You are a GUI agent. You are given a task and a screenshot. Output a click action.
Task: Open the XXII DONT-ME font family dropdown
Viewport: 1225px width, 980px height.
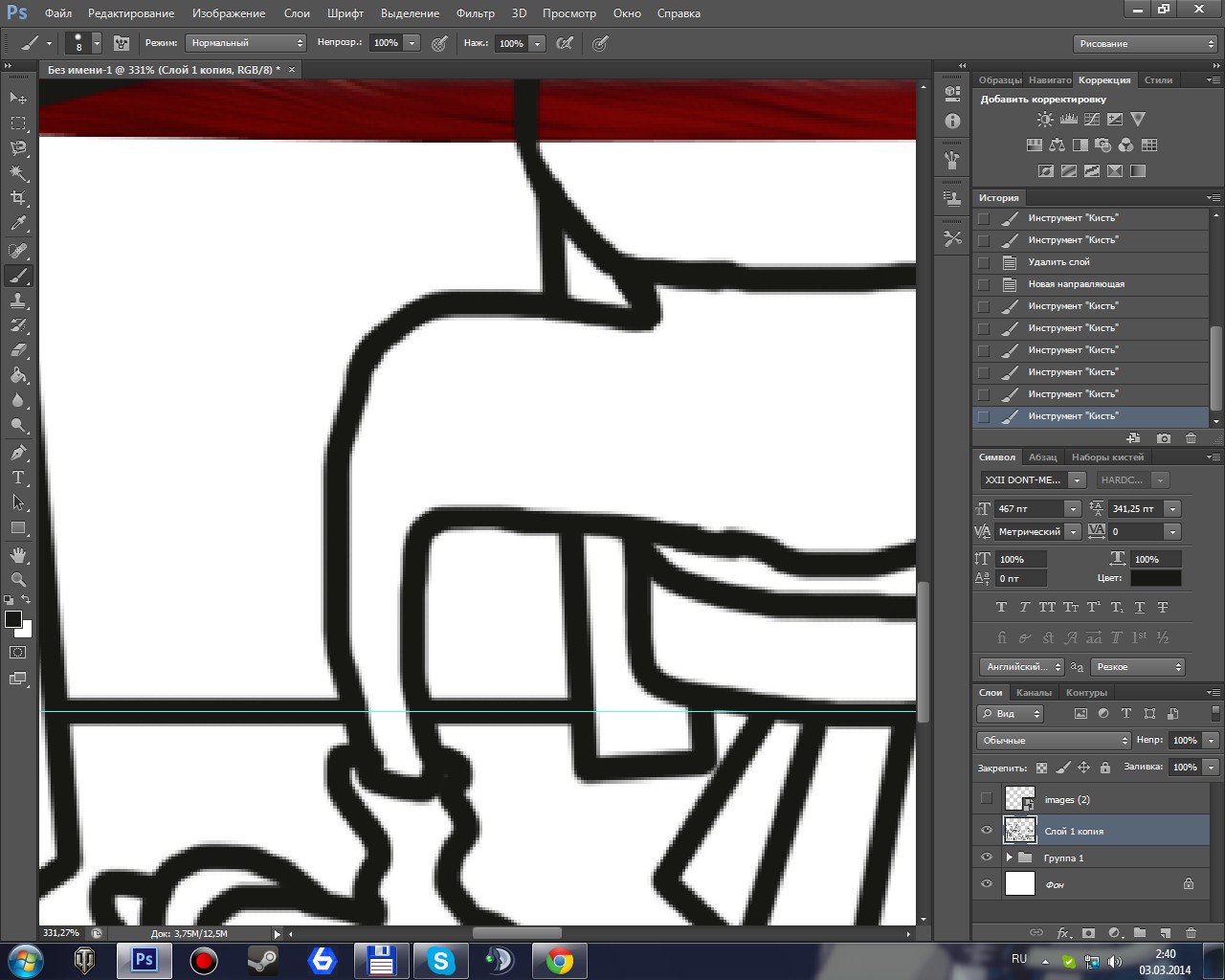click(x=1077, y=480)
